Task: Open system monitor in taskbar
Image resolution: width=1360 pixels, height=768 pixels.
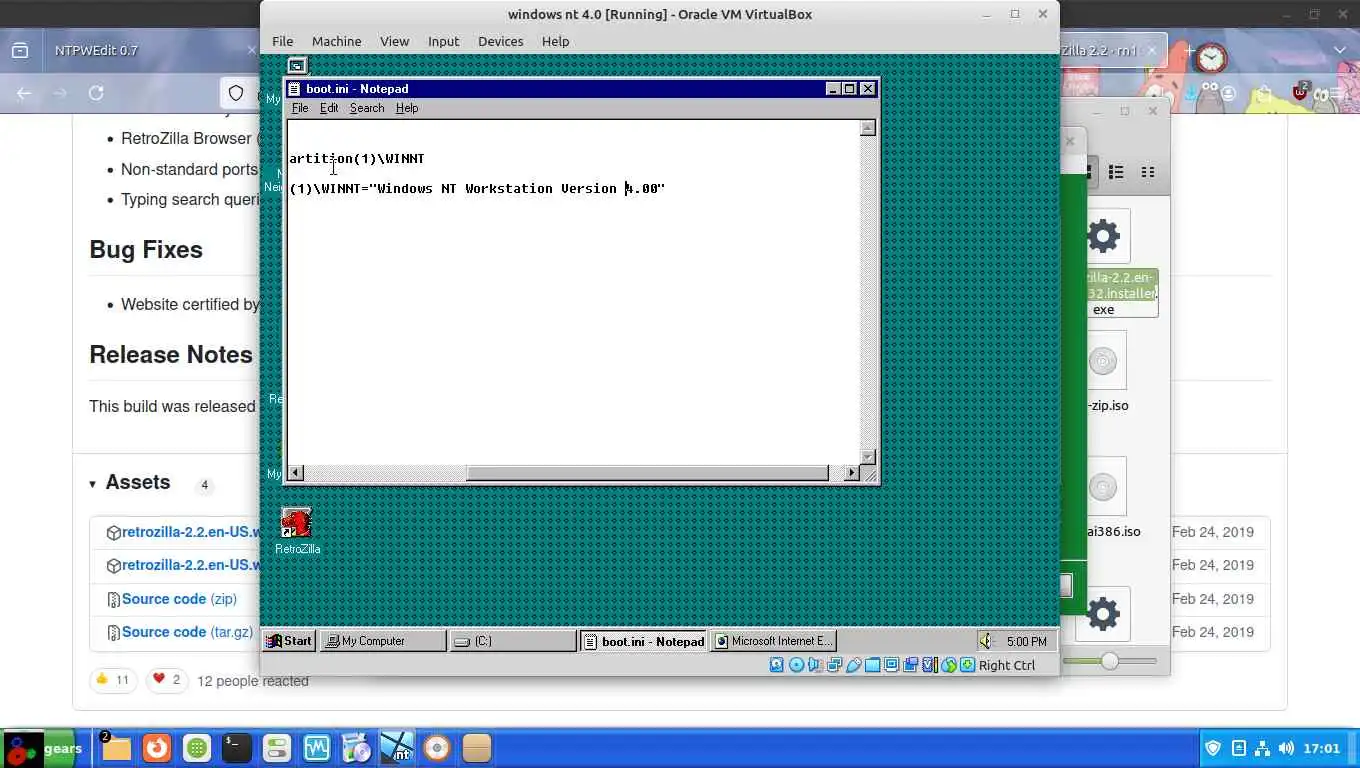Action: (x=316, y=748)
